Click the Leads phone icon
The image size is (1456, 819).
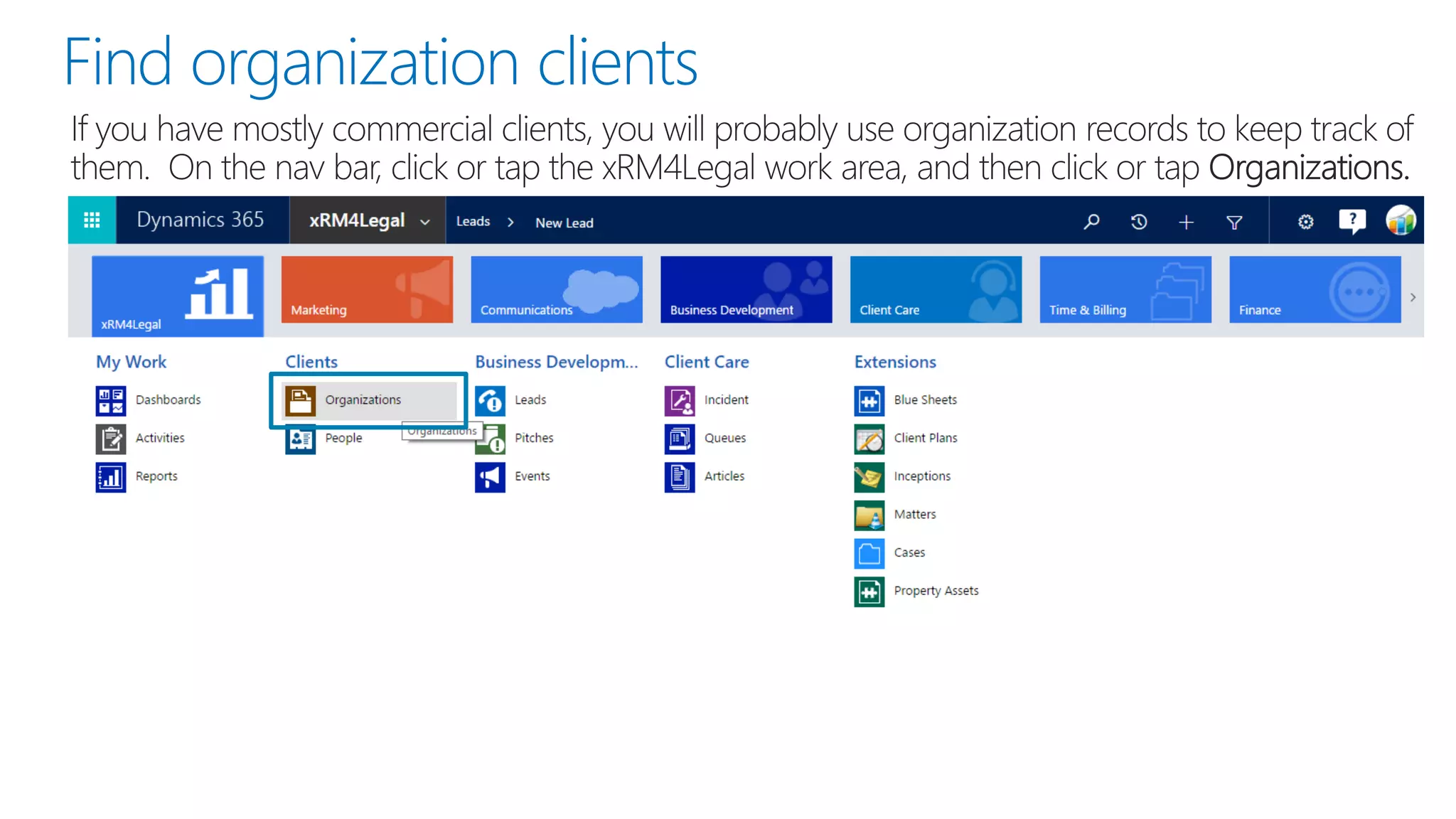(x=490, y=400)
